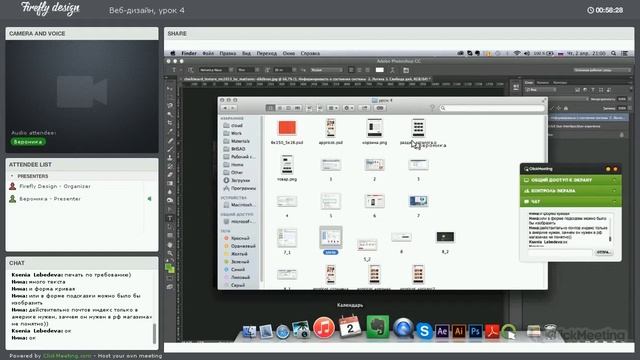Click the Apple menu logo
The height and width of the screenshot is (360, 640).
click(172, 53)
